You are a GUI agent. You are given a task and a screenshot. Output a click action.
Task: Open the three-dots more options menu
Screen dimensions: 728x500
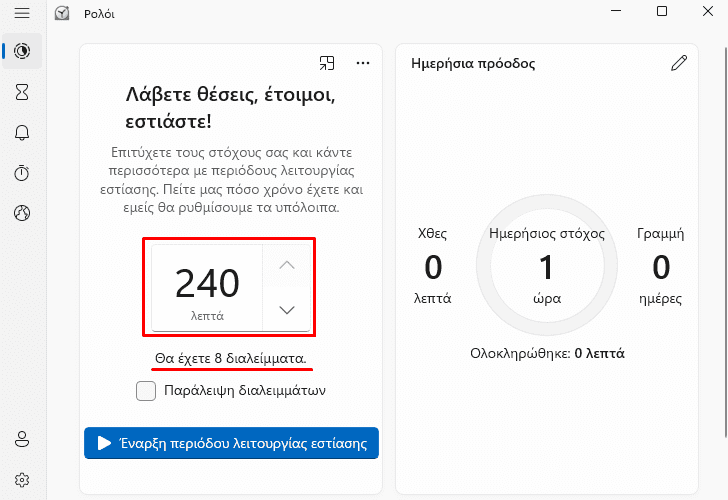(x=363, y=63)
